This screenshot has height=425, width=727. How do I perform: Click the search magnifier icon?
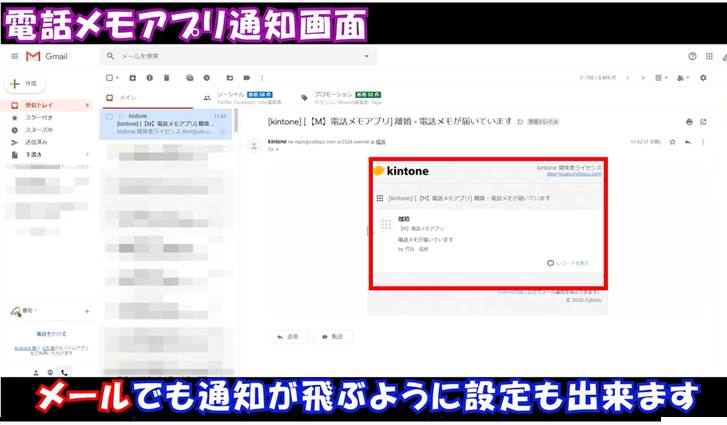(110, 56)
